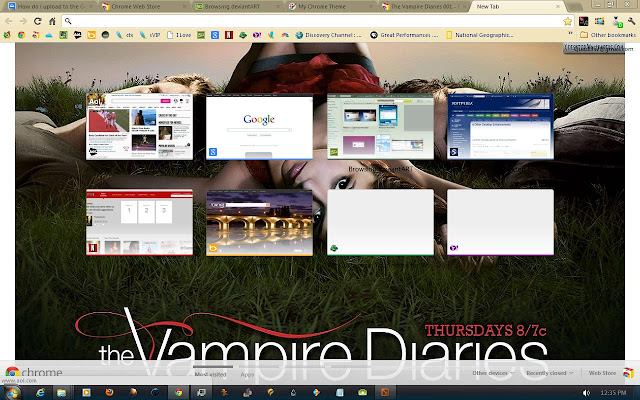Screen dimensions: 640x400
Task: Open Windows Explorer folder in taskbar
Action: point(62,393)
